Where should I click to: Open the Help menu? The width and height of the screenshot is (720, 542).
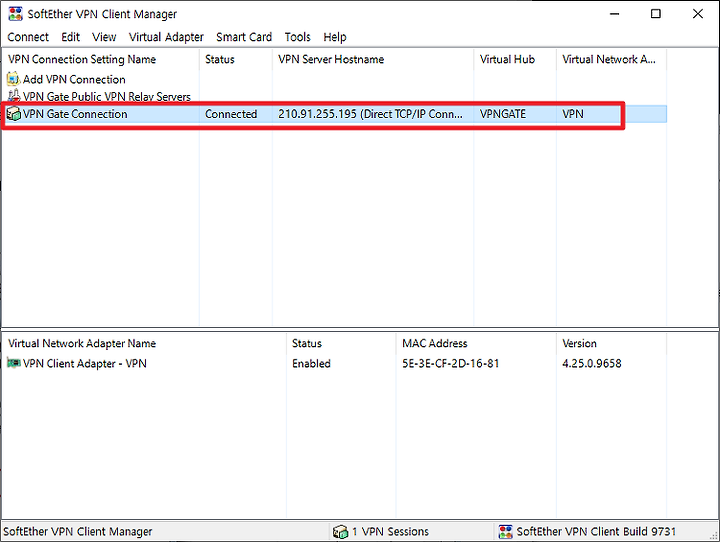pos(335,37)
